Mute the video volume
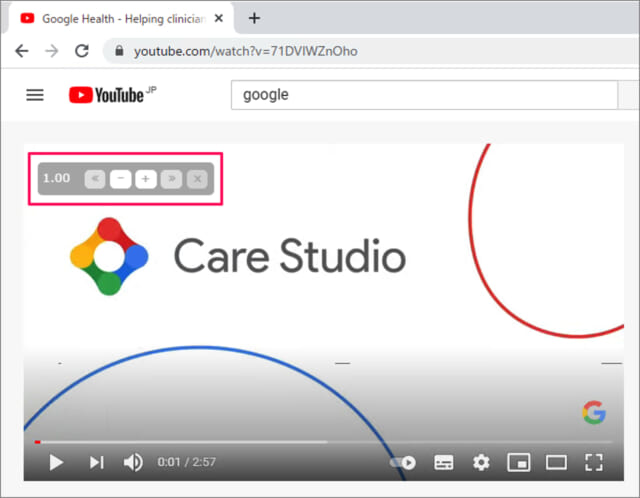The width and height of the screenshot is (640, 498). pos(133,462)
